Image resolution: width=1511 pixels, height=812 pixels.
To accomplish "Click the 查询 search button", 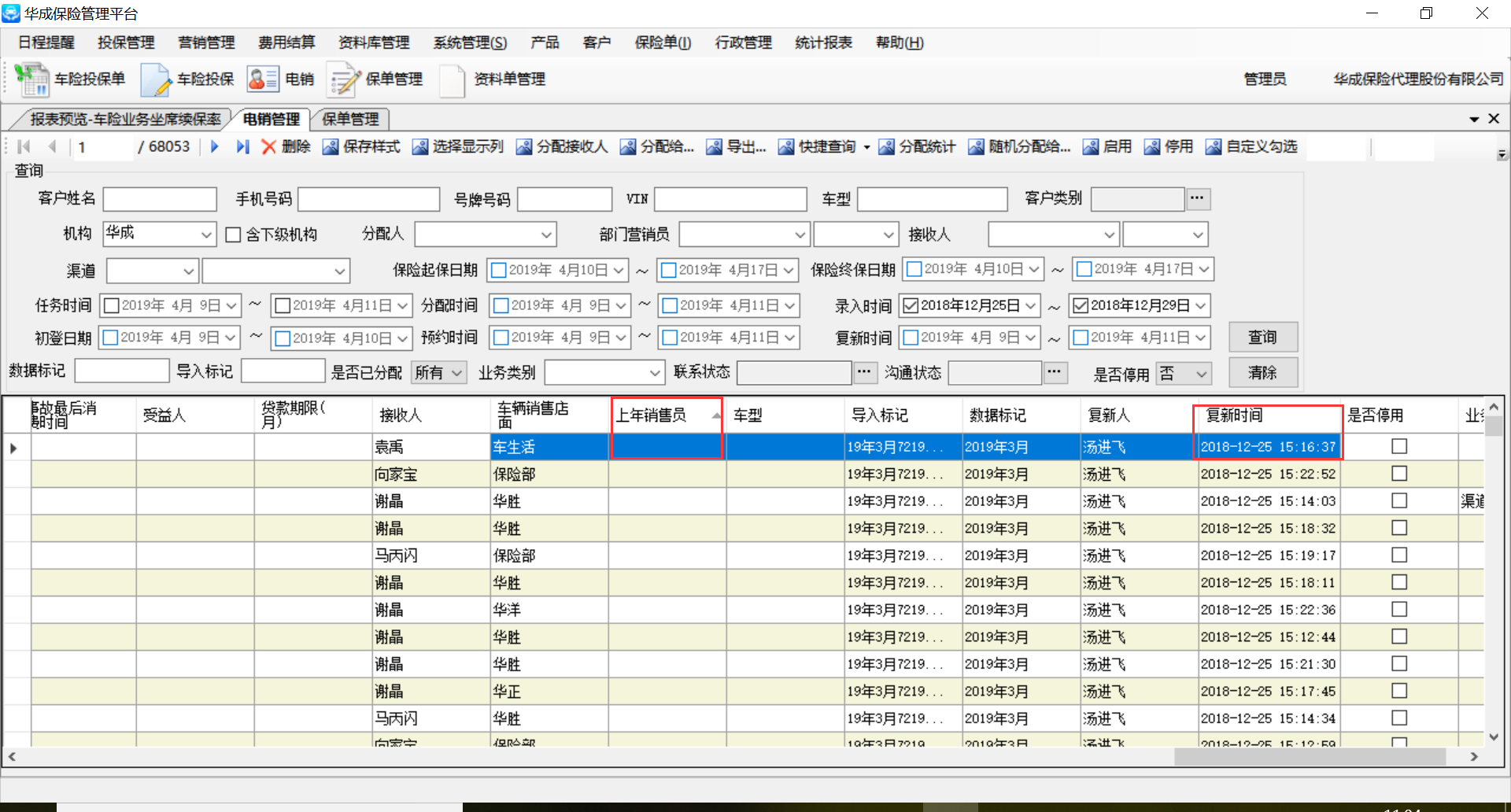I will tap(1262, 337).
